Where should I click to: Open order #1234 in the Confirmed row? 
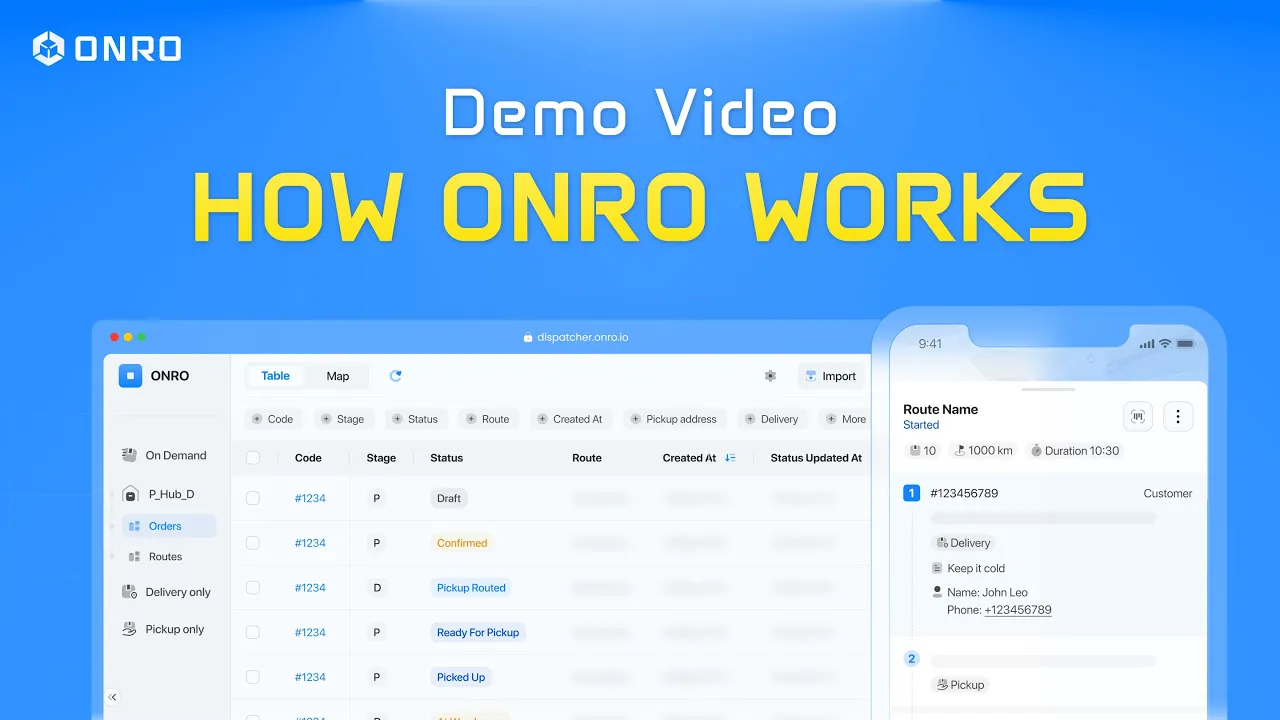pyautogui.click(x=310, y=543)
